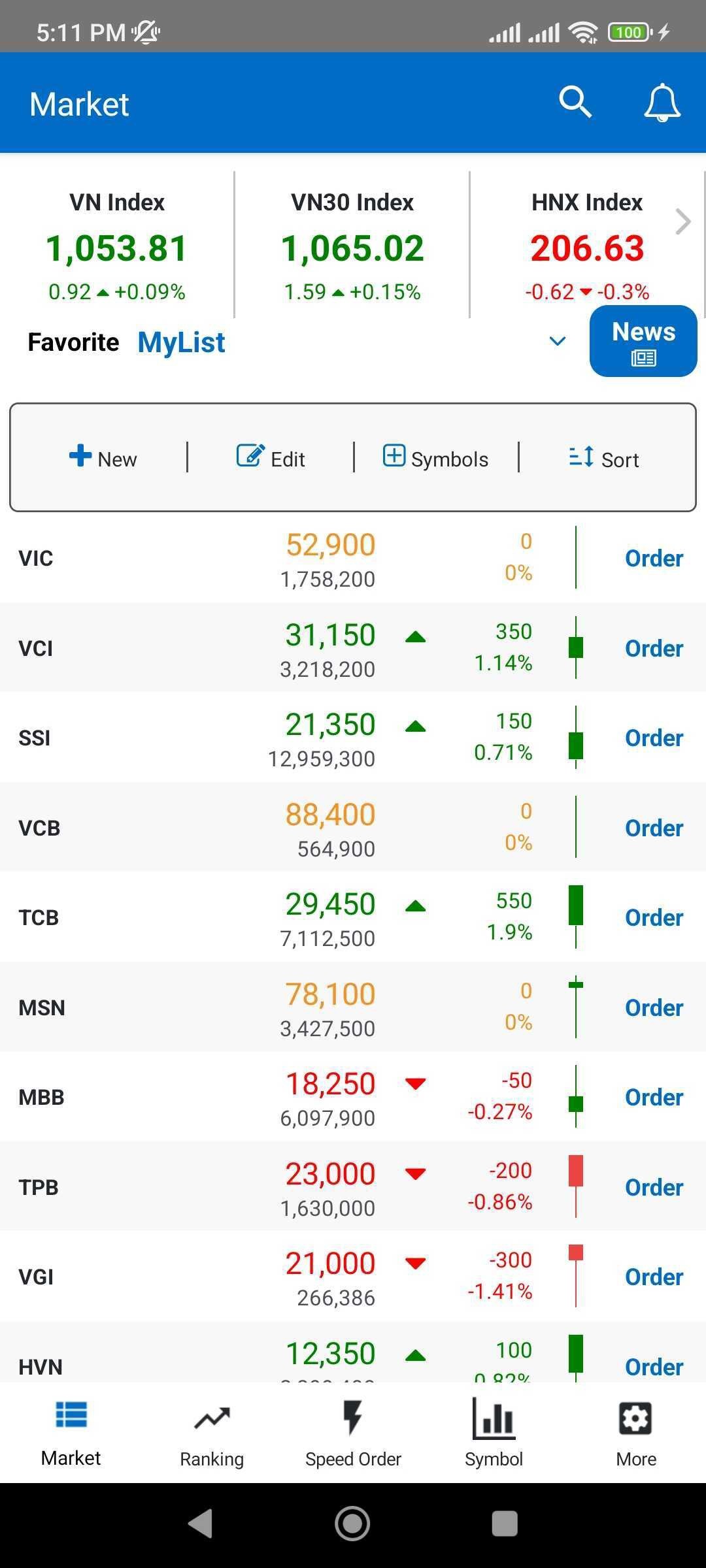The height and width of the screenshot is (1568, 706).
Task: Place an Order for VIC
Action: pos(654,559)
